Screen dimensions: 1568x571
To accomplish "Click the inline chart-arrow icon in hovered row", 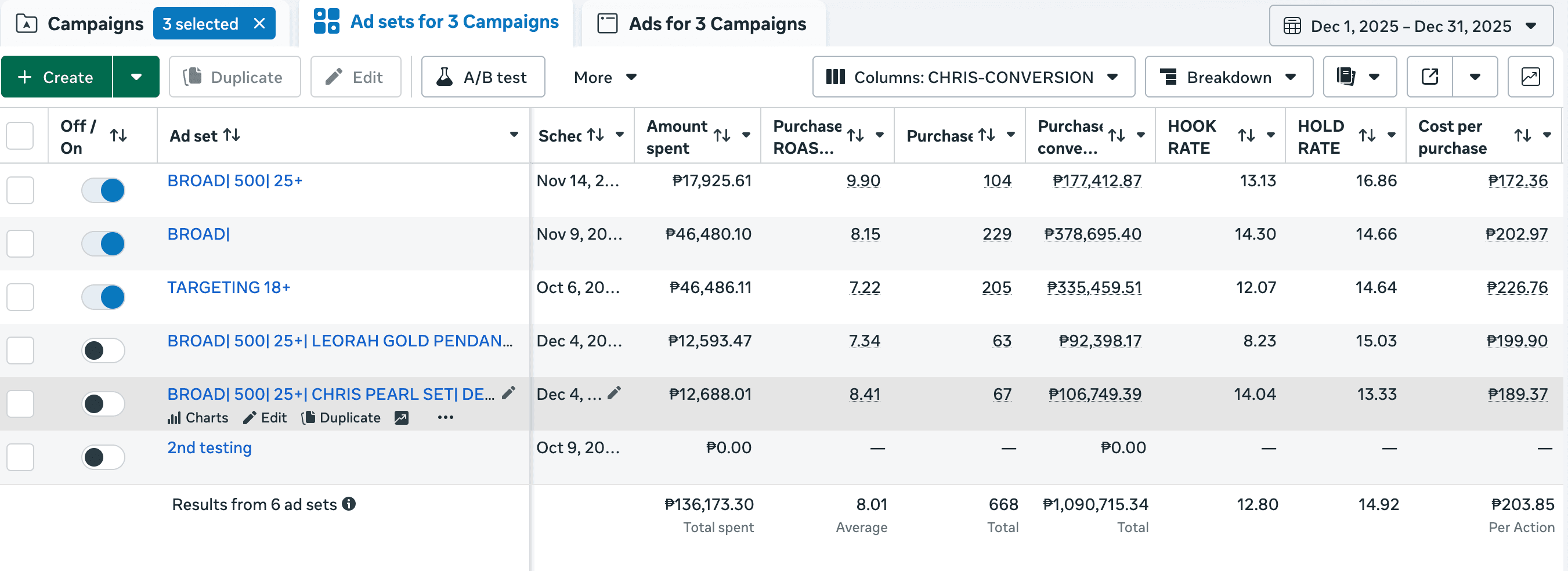I will tap(401, 418).
